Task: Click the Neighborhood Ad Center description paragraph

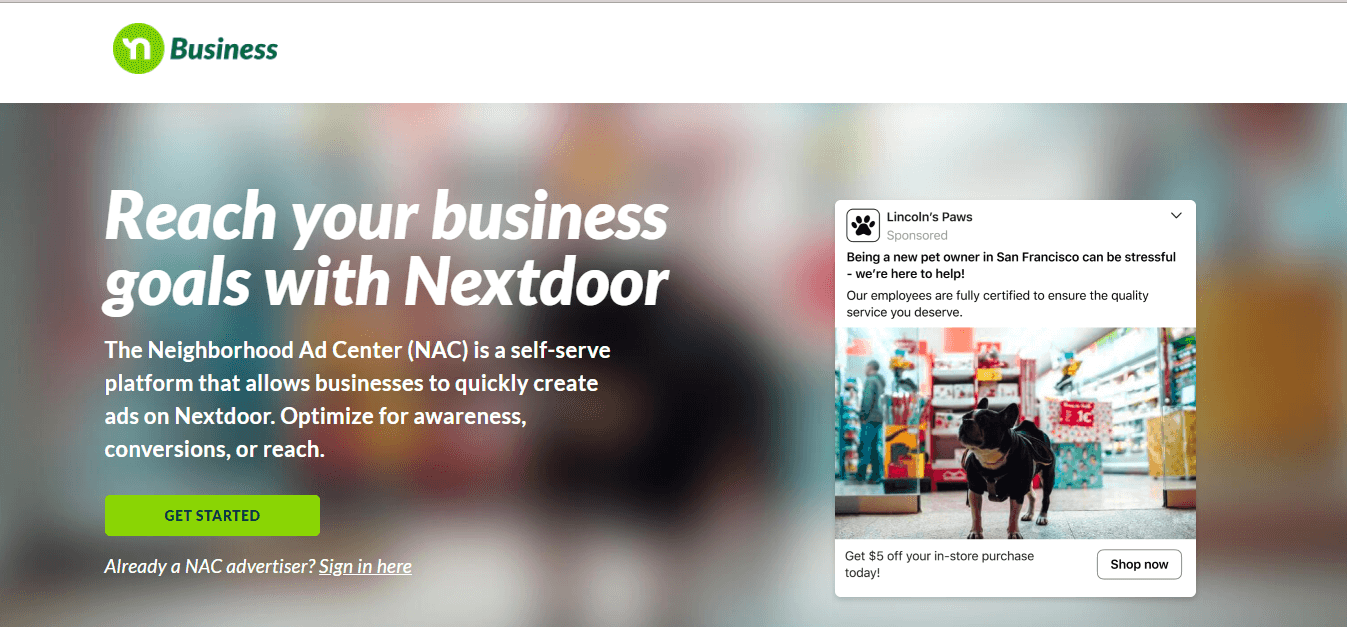Action: pos(357,400)
